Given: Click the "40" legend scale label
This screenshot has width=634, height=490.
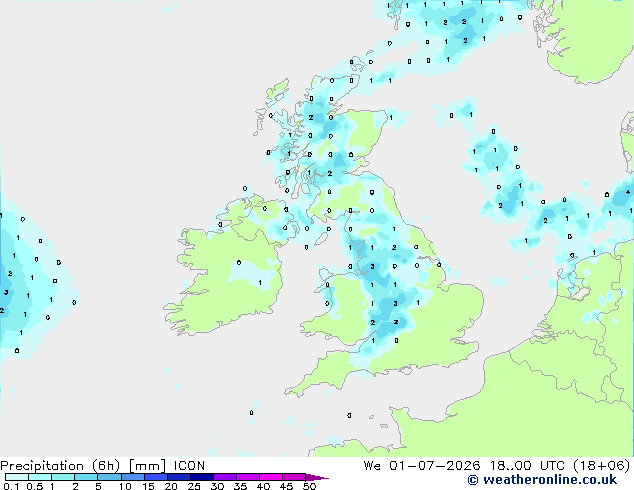Looking at the screenshot, I should [263, 486].
